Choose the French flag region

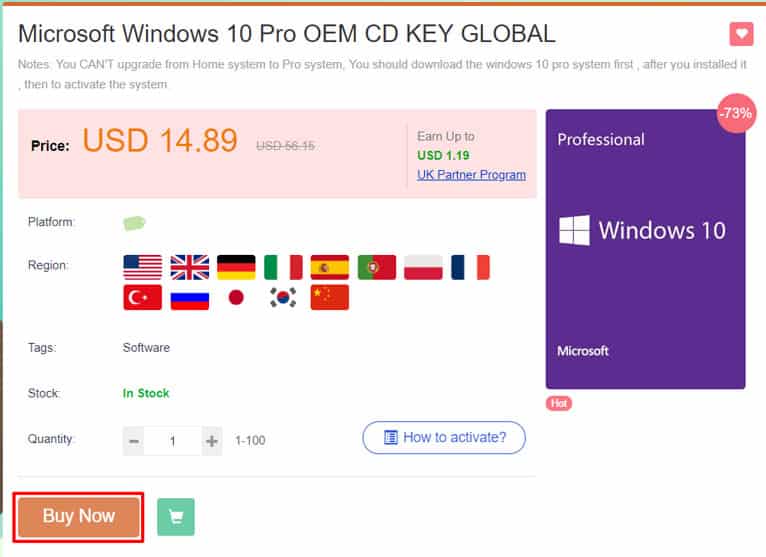tap(470, 267)
